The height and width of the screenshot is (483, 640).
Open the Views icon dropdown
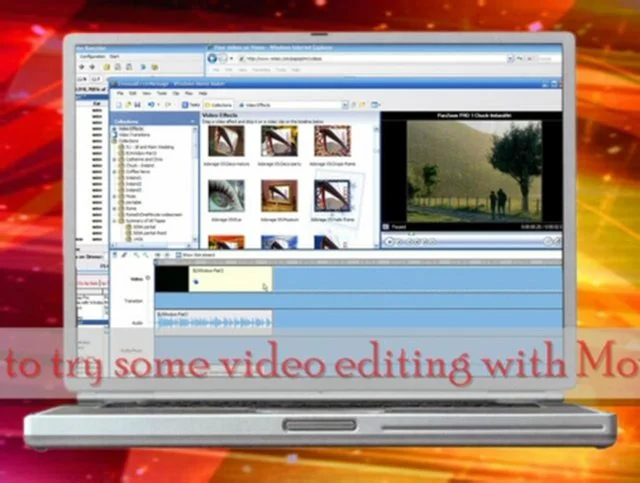[x=375, y=105]
